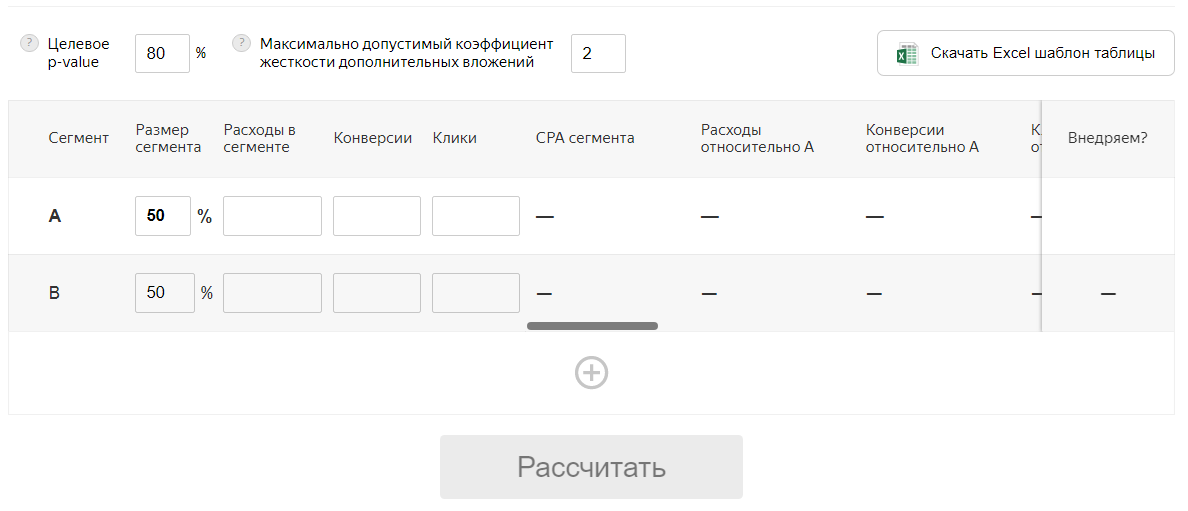Click the Размер сегмента column header
1188x511 pixels.
tap(168, 138)
